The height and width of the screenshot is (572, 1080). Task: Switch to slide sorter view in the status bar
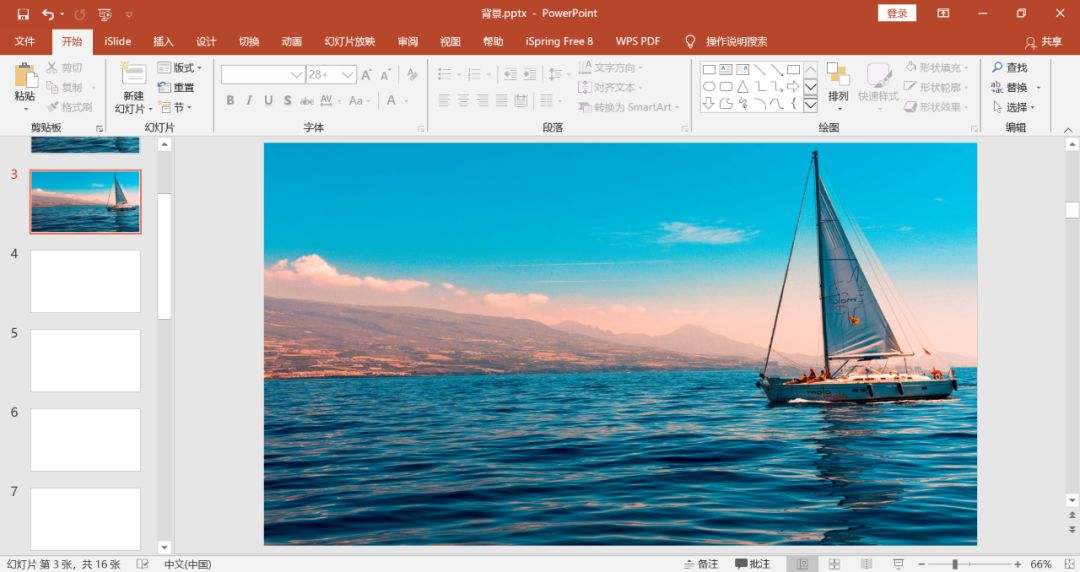tap(835, 564)
